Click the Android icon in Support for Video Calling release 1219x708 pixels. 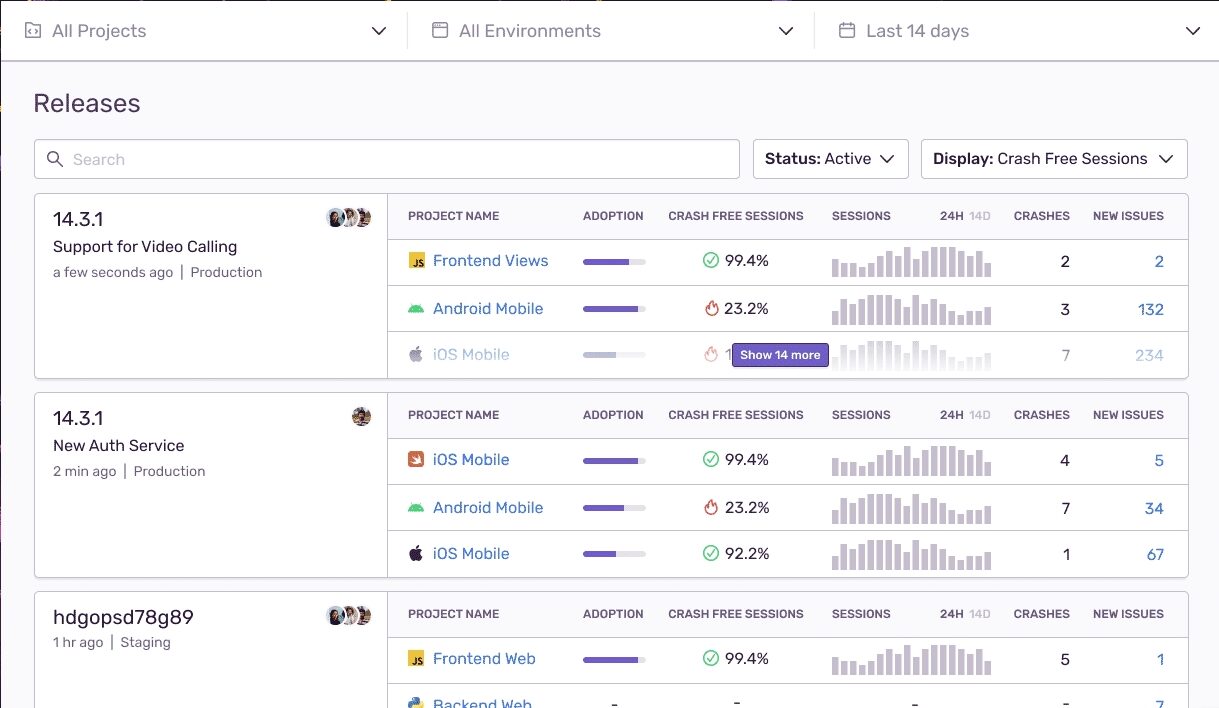pyautogui.click(x=416, y=309)
